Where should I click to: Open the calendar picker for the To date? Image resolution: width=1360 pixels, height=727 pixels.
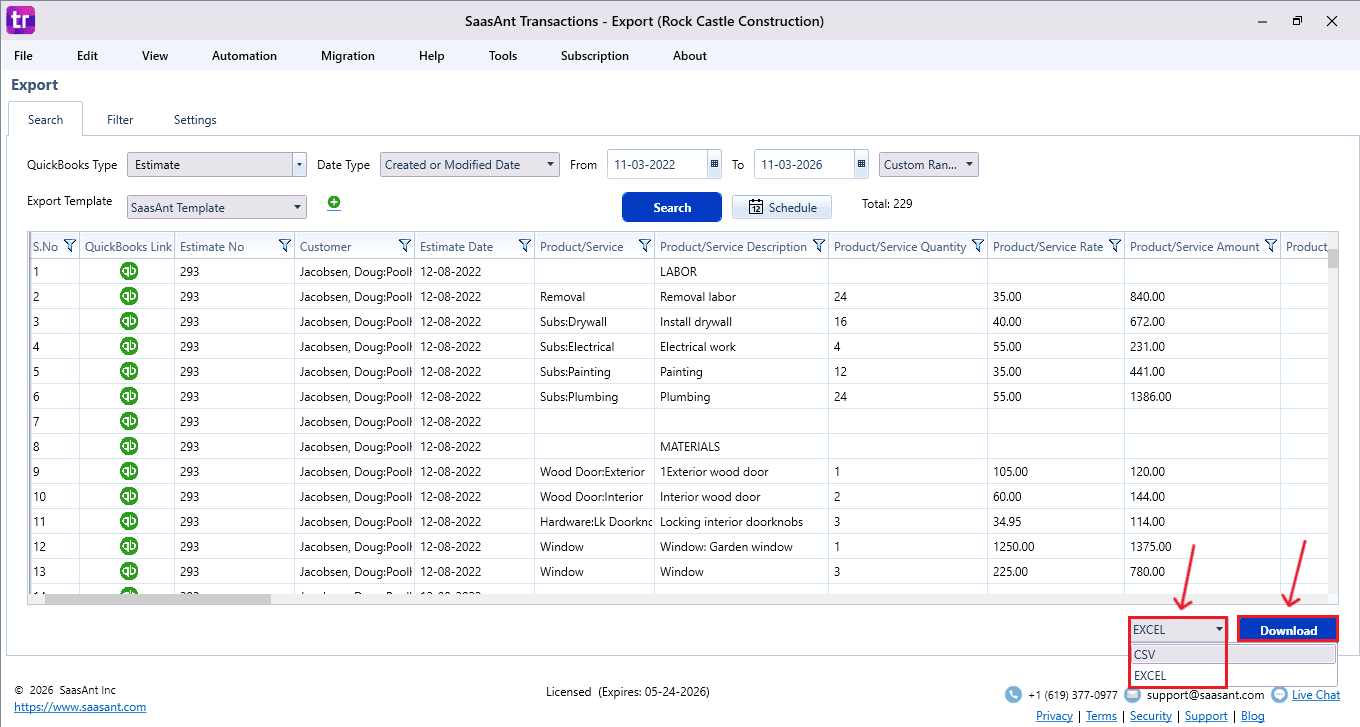tap(859, 163)
